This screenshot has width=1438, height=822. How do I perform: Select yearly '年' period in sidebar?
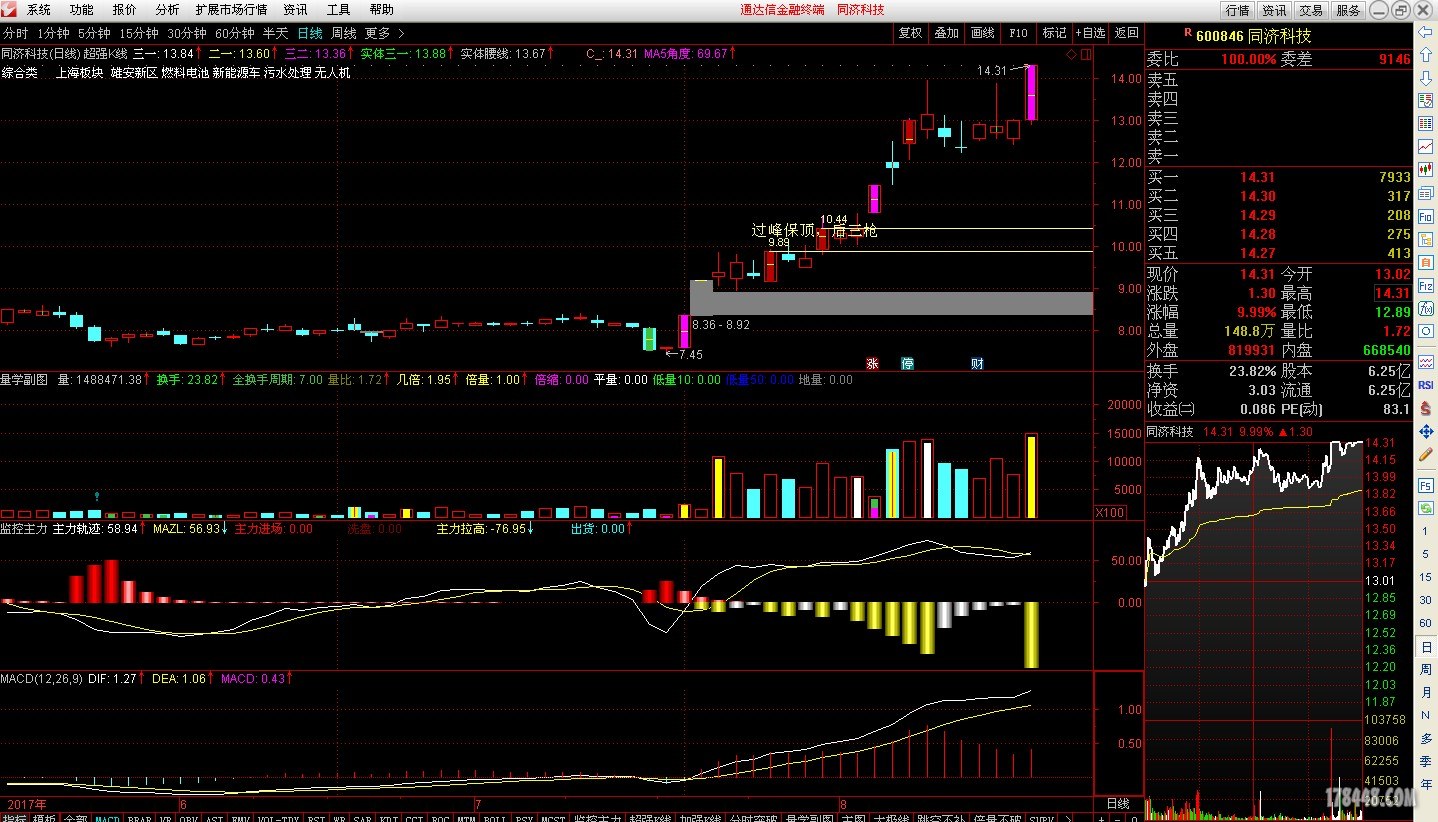(x=1426, y=784)
